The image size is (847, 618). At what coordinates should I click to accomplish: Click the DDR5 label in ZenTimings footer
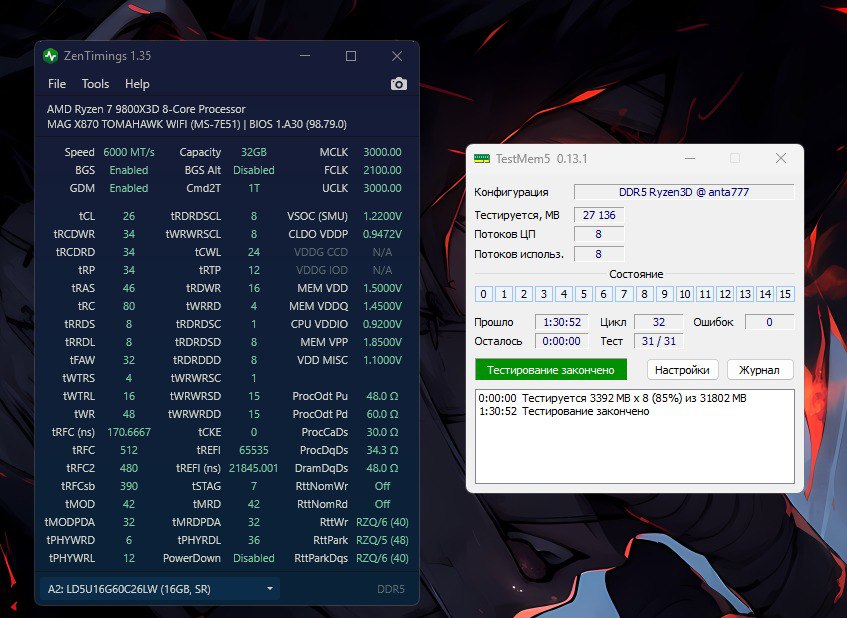pos(391,589)
